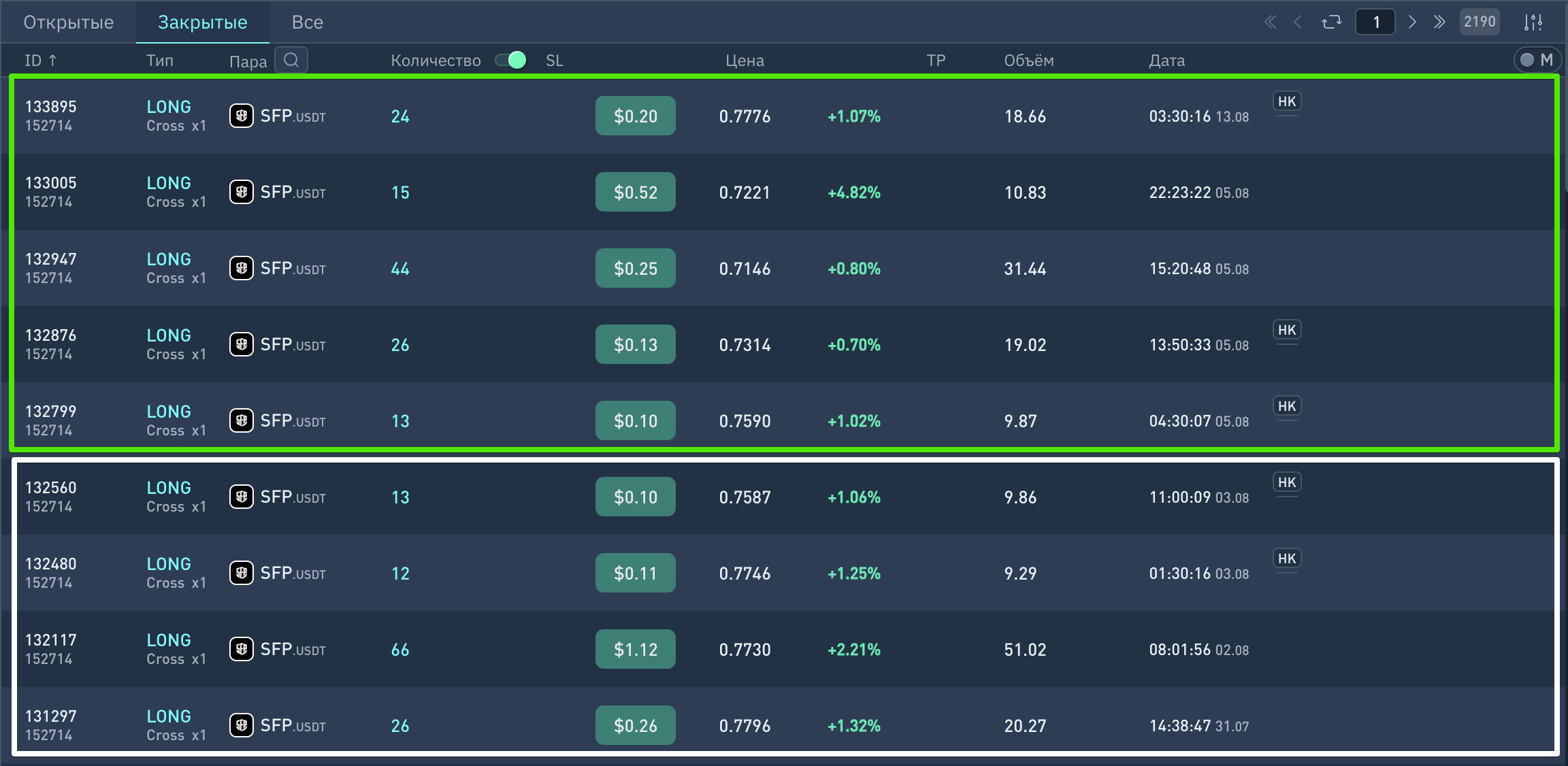The image size is (1568, 766).
Task: Click the pair search magnifier icon
Action: click(x=291, y=60)
